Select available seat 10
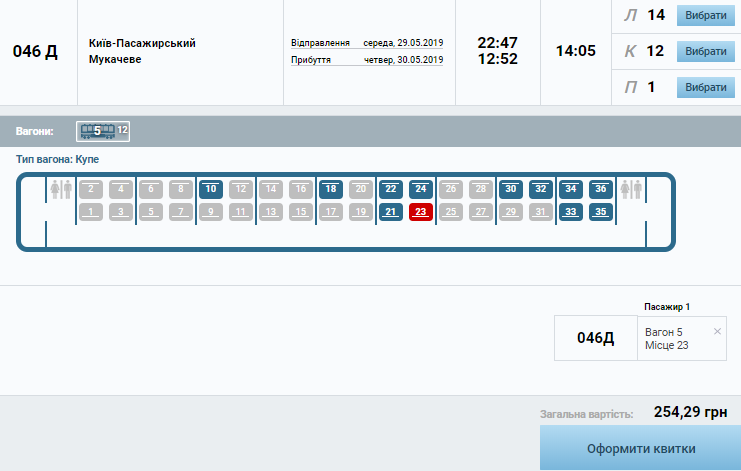 (x=211, y=189)
